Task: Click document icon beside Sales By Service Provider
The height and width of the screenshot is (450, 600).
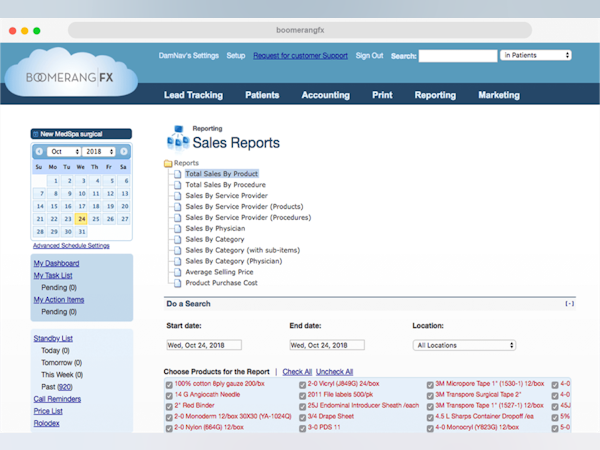Action: coord(178,196)
